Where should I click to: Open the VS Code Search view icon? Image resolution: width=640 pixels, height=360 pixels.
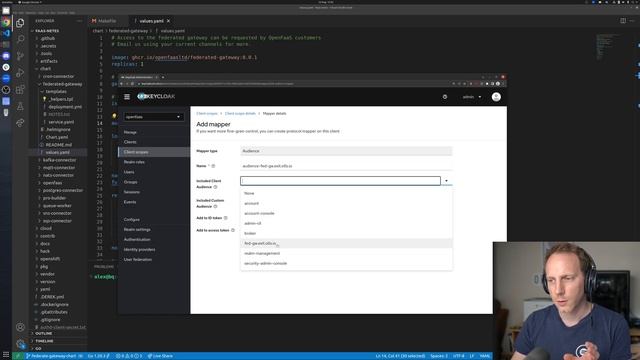20,39
